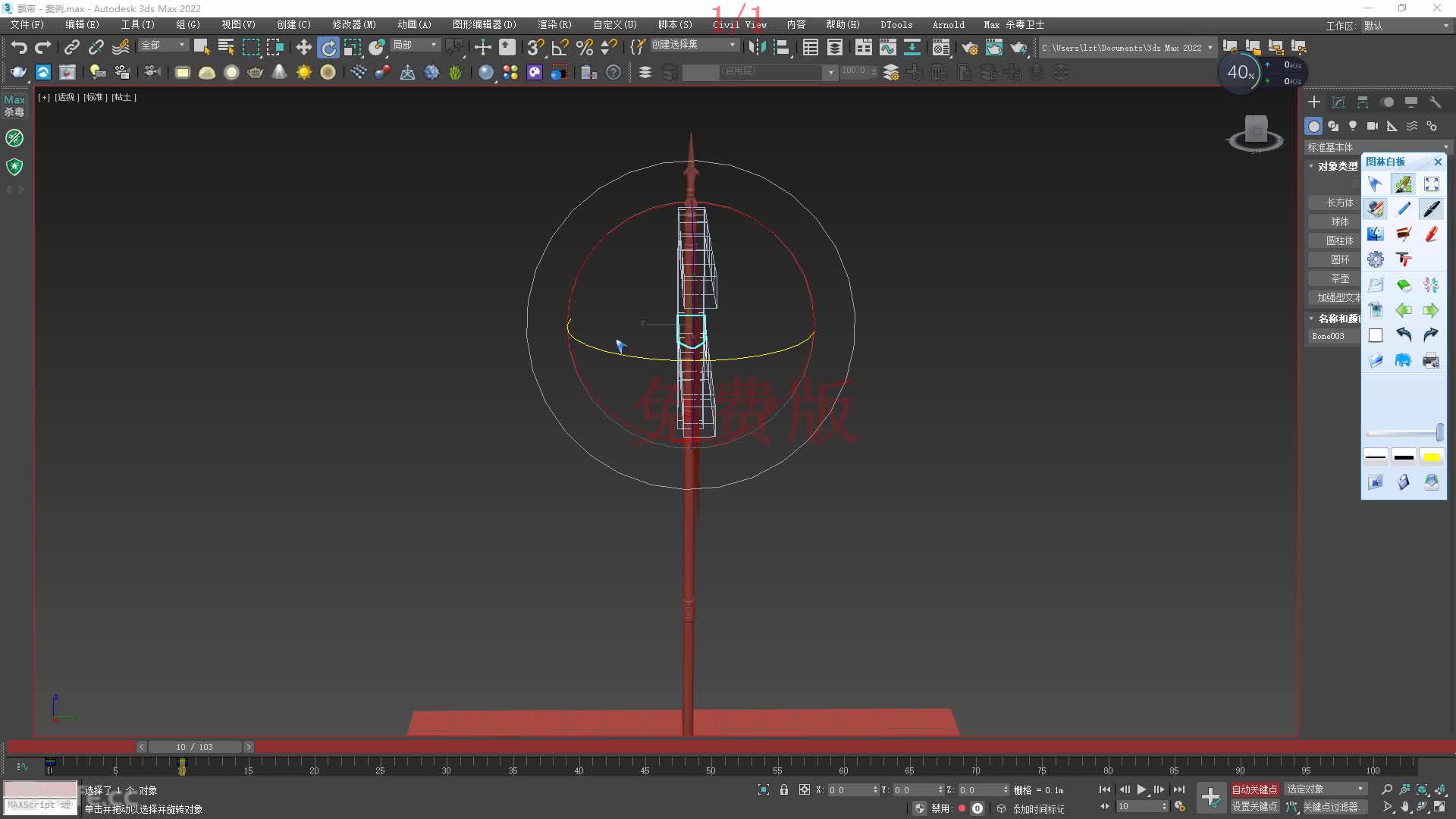Open the 标准基本体 category dropdown
This screenshot has width=1456, height=819.
click(1377, 147)
